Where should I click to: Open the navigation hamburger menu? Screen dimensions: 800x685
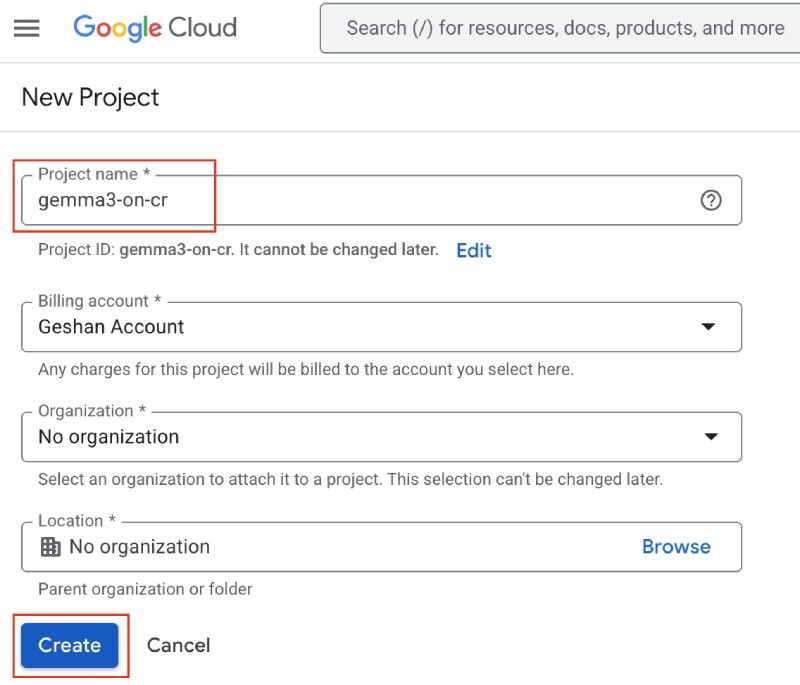point(26,28)
